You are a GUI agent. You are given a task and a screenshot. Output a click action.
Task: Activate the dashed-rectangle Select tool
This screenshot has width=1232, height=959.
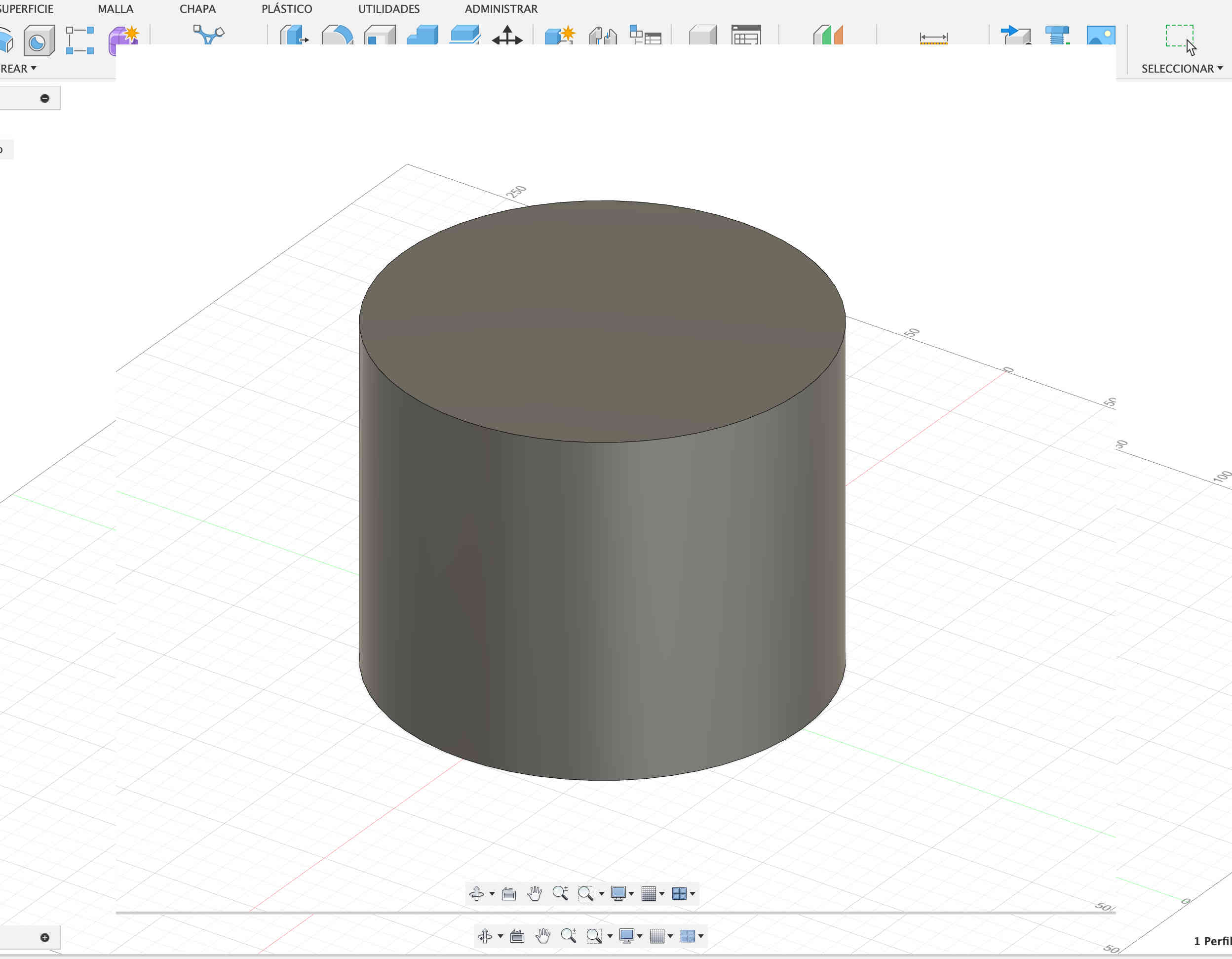pos(1180,39)
